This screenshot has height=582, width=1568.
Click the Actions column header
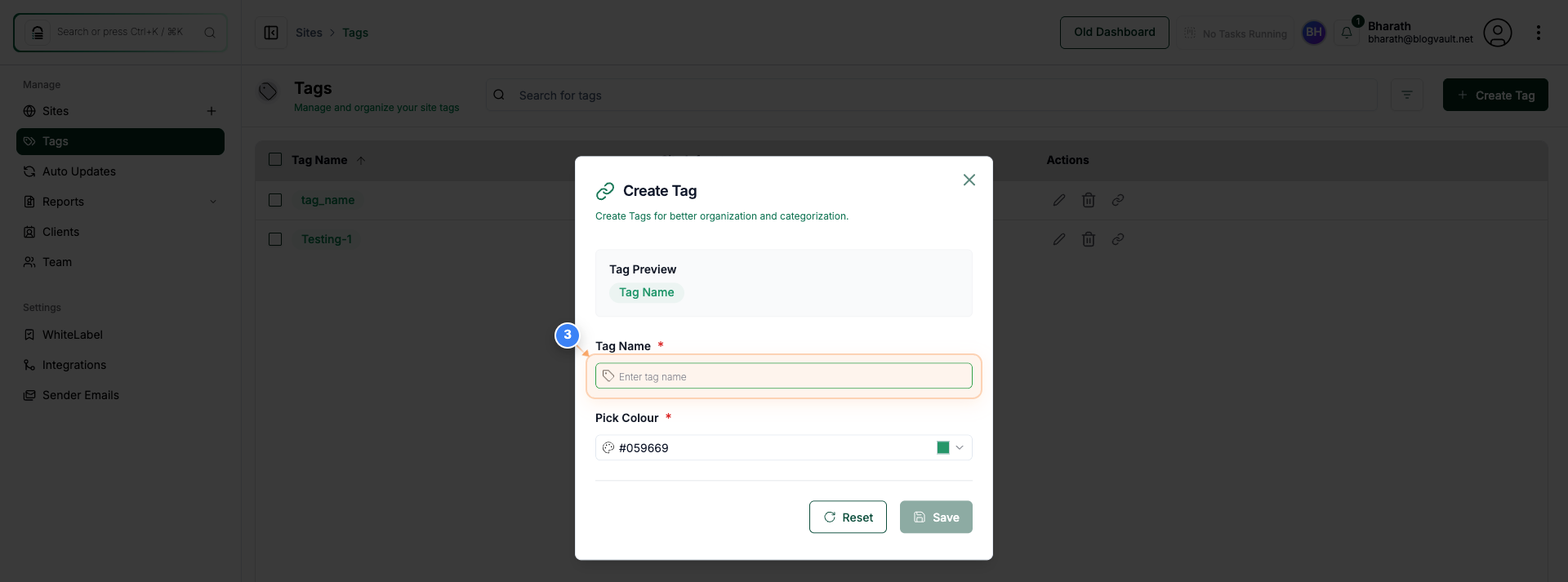point(1067,160)
